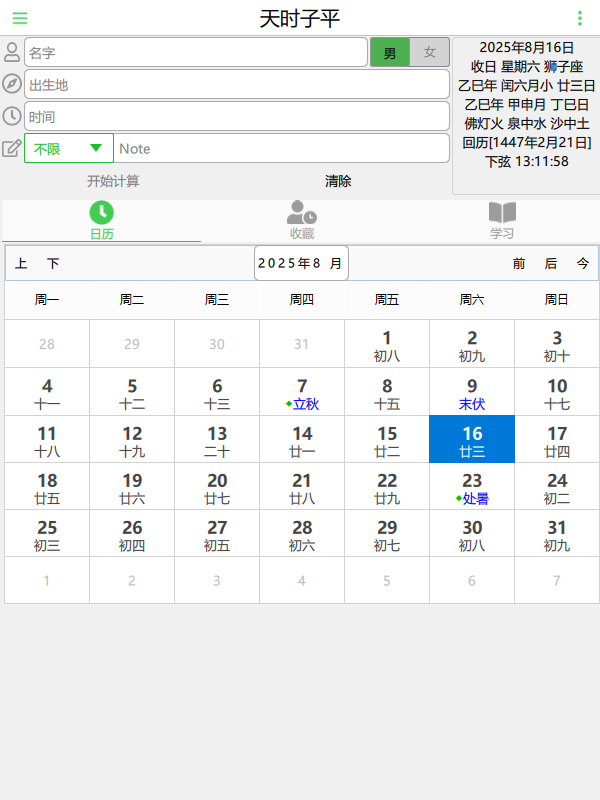Select August 10 十七 cell
Screen dimensions: 600x800
(x=557, y=391)
